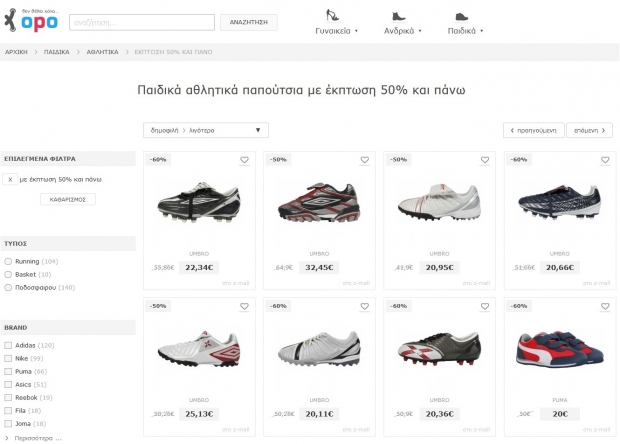Open the black Umbro cleat 22,34€ image
This screenshot has height=444, width=620.
[x=199, y=202]
